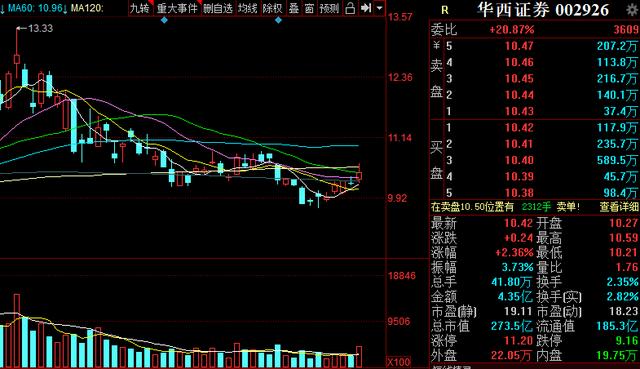Click the 外盘 22.05万 value
Viewport: 640px width, 369px height.
pyautogui.click(x=511, y=355)
